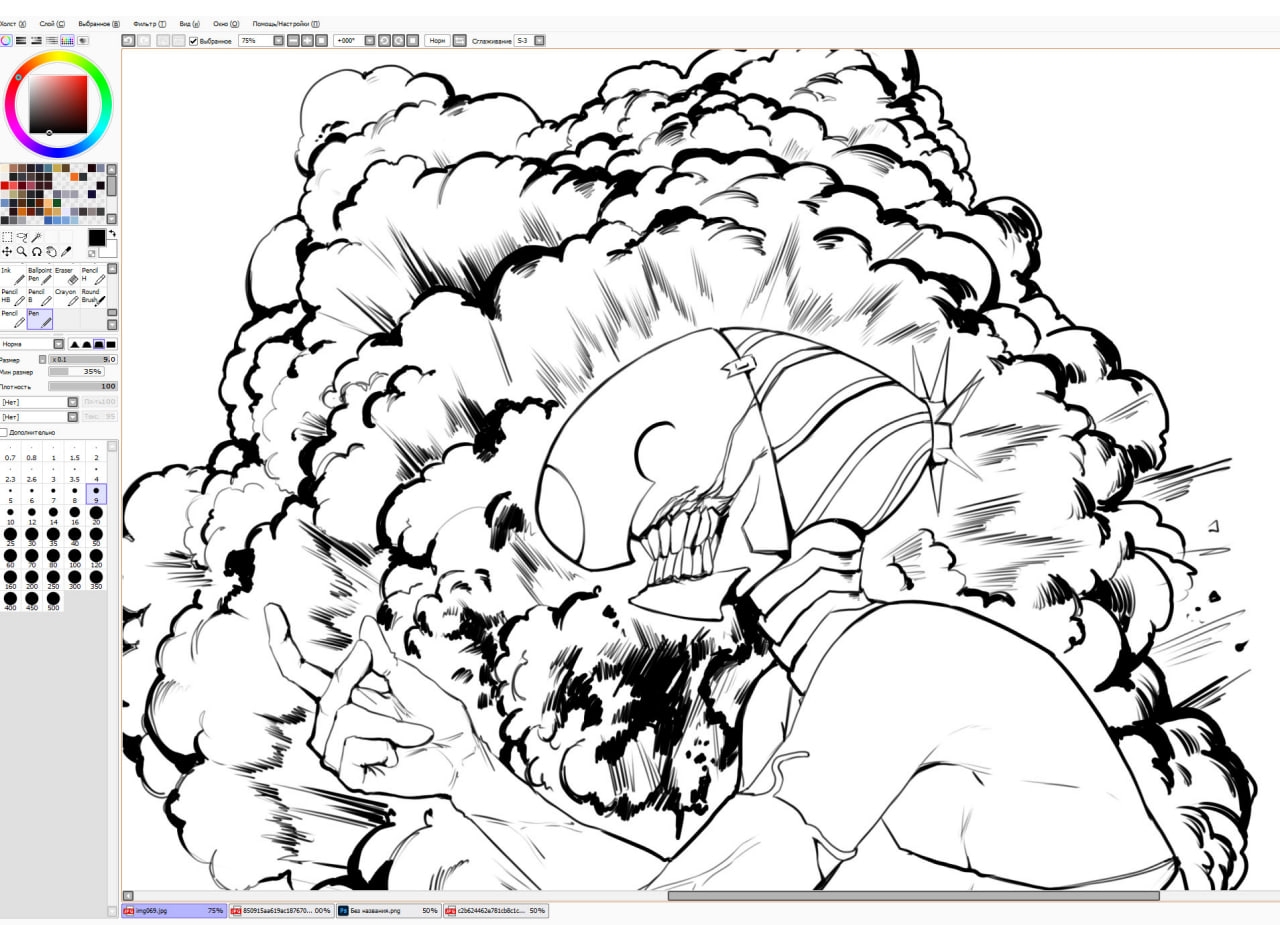This screenshot has width=1280, height=925.
Task: Expand the Сглаживание S-3 dropdown
Action: coord(540,41)
